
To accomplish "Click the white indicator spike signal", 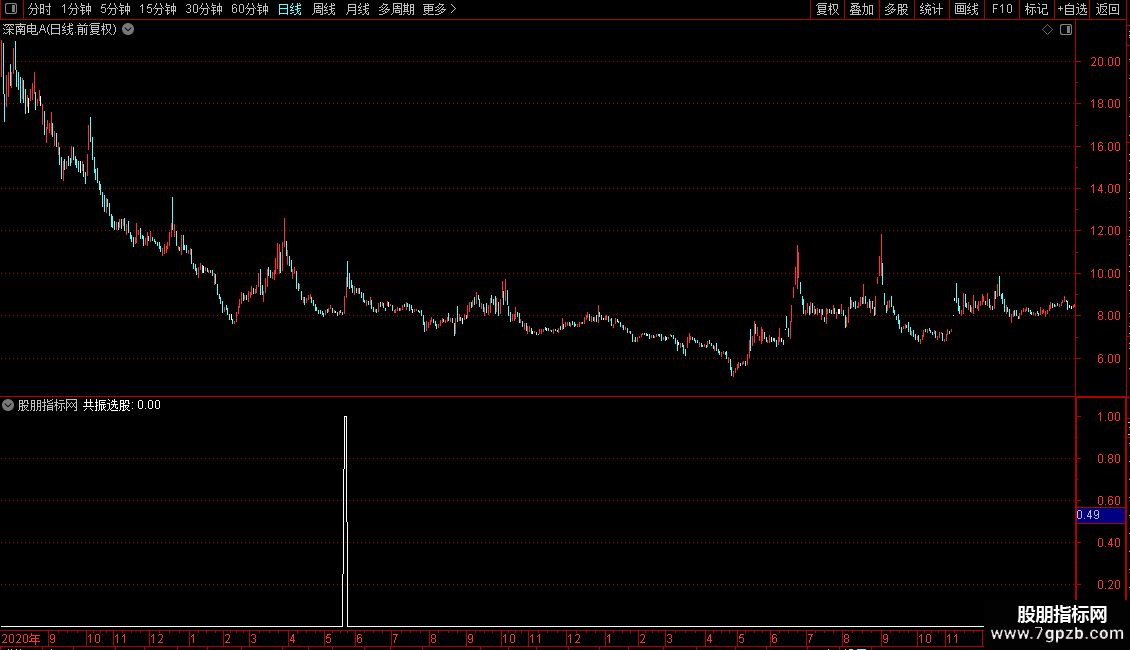I will (x=345, y=521).
